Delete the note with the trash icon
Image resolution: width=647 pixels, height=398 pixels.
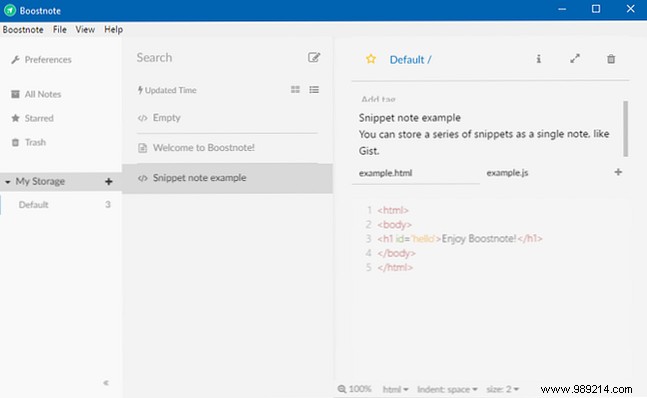pyautogui.click(x=611, y=59)
